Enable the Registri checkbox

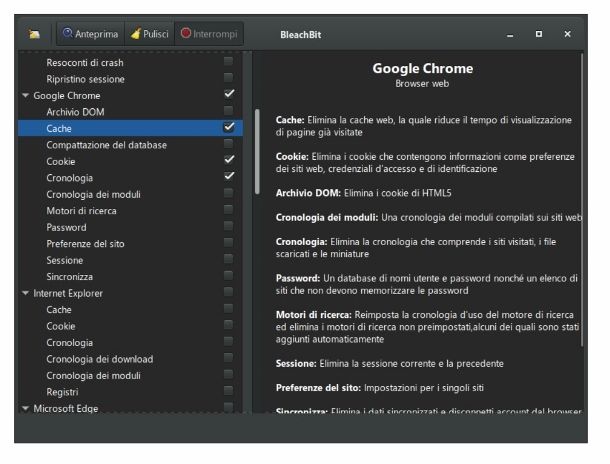pos(229,390)
